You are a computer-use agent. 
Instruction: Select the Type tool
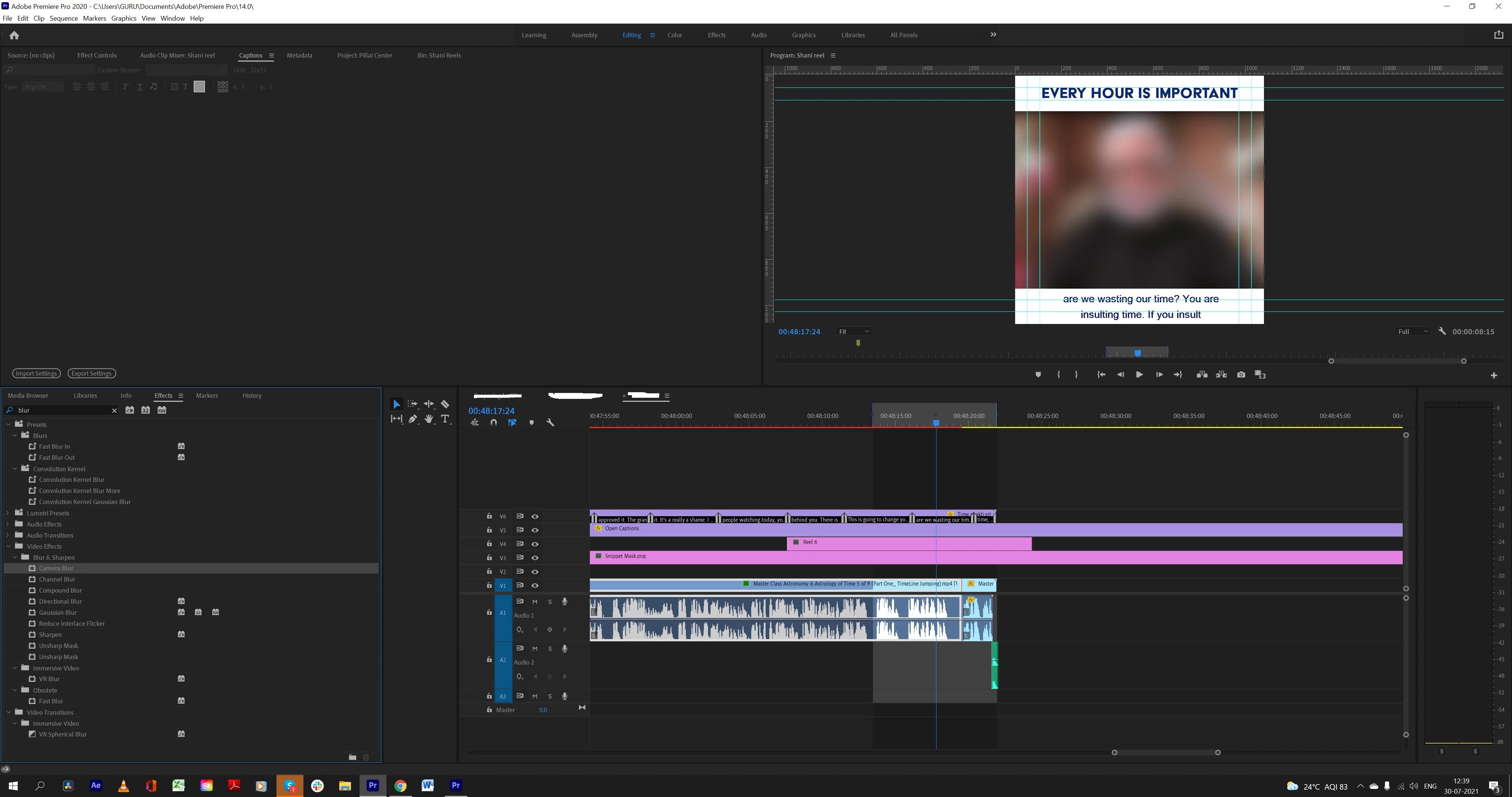(445, 419)
